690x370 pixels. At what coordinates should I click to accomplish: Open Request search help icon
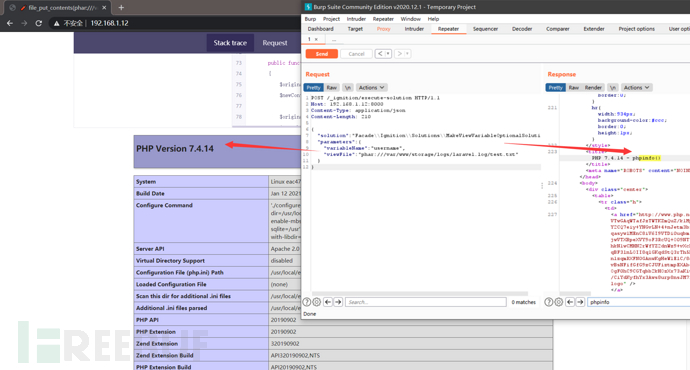tap(307, 302)
